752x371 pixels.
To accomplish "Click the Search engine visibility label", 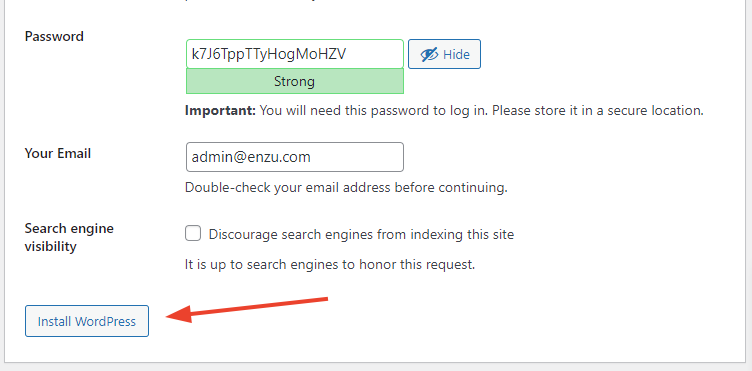I will tap(69, 237).
